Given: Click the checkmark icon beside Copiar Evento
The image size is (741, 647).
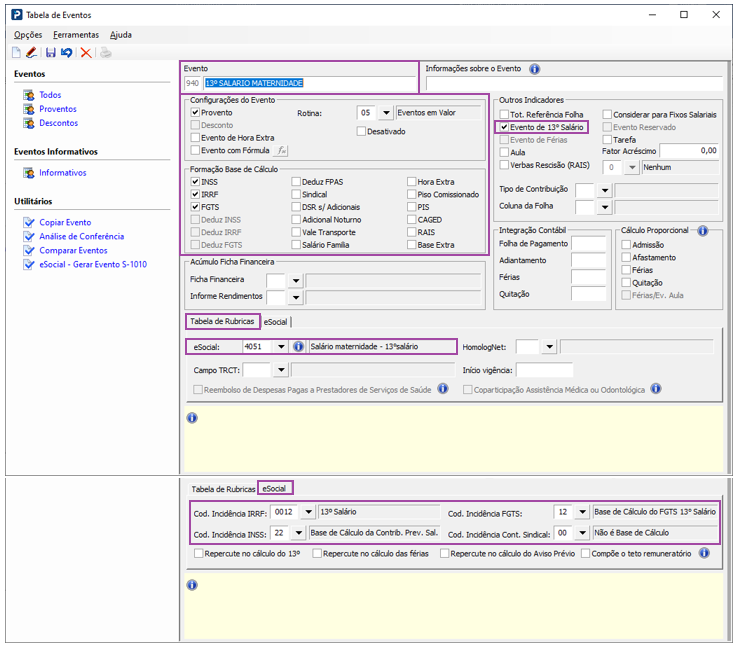Looking at the screenshot, I should [x=29, y=222].
